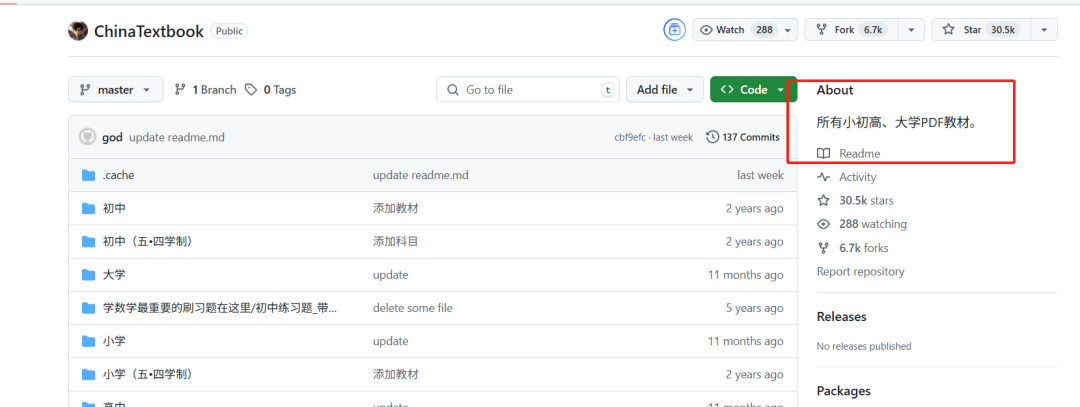Open the god author link

click(112, 137)
